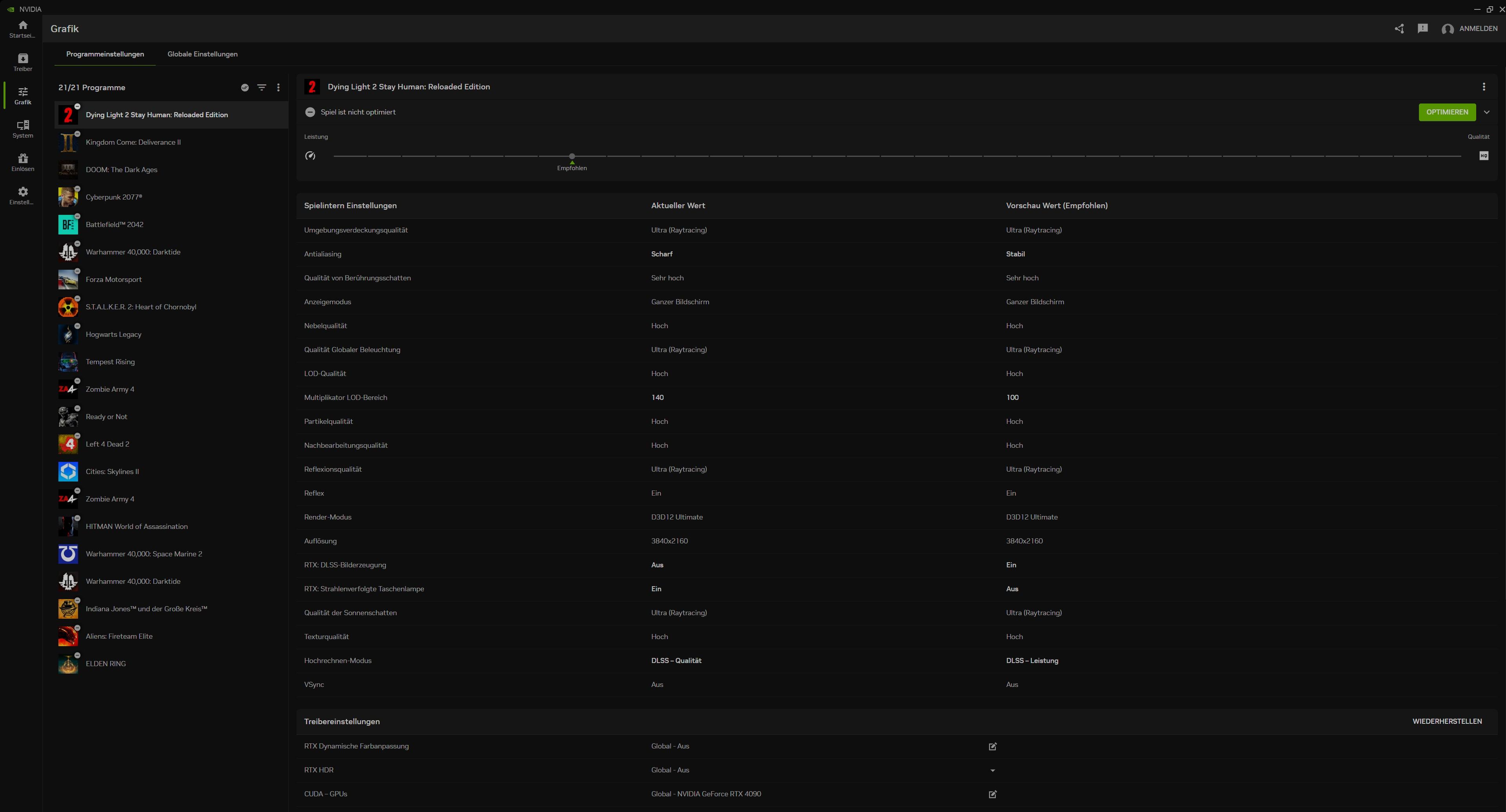The width and height of the screenshot is (1506, 812).
Task: Click Anmelden sign-in link
Action: coord(1479,29)
